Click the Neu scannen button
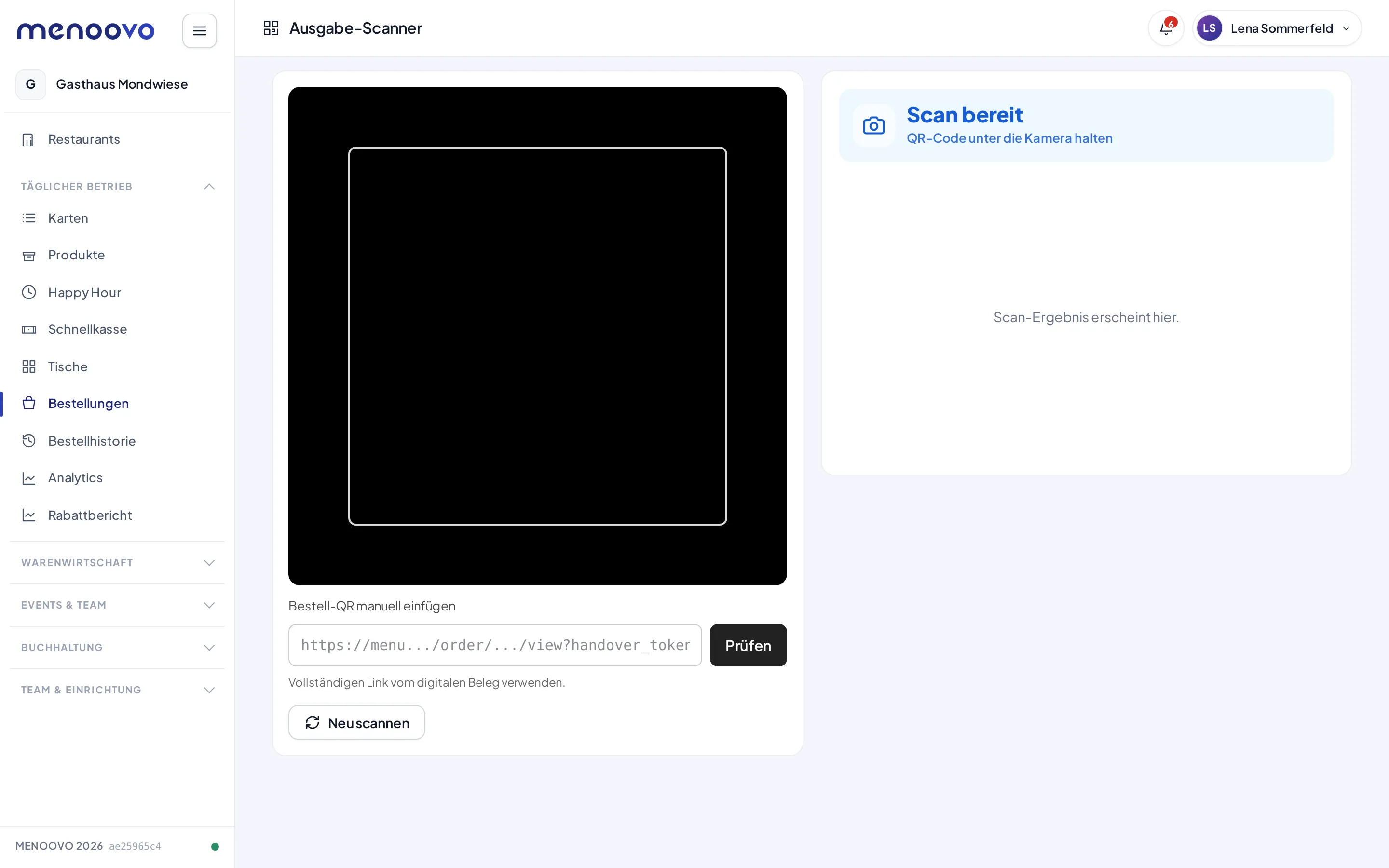Image resolution: width=1389 pixels, height=868 pixels. (x=356, y=722)
